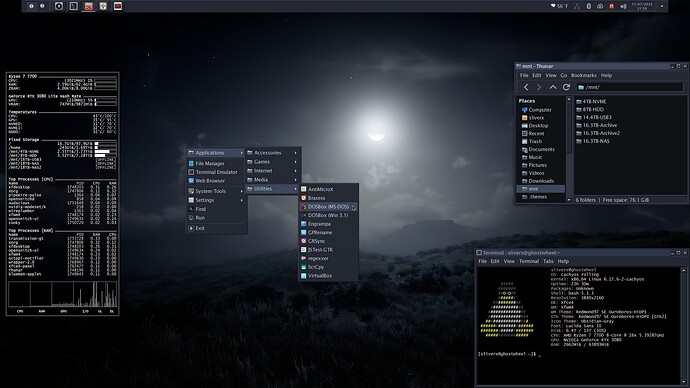Select the 4TB-NVME folder
The height and width of the screenshot is (388, 690).
pyautogui.click(x=591, y=102)
